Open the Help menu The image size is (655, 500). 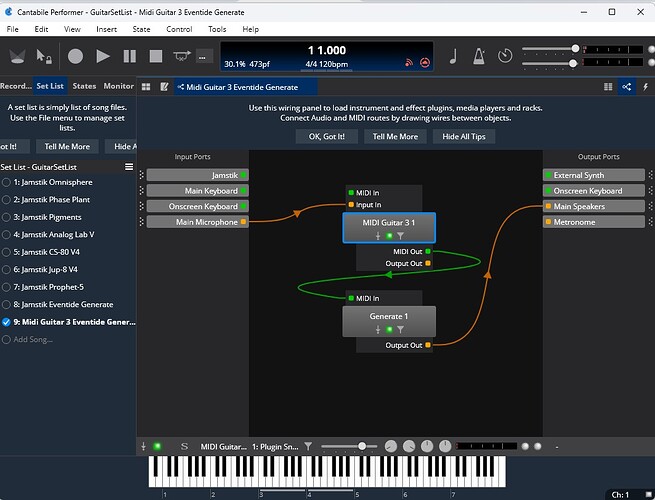click(251, 29)
